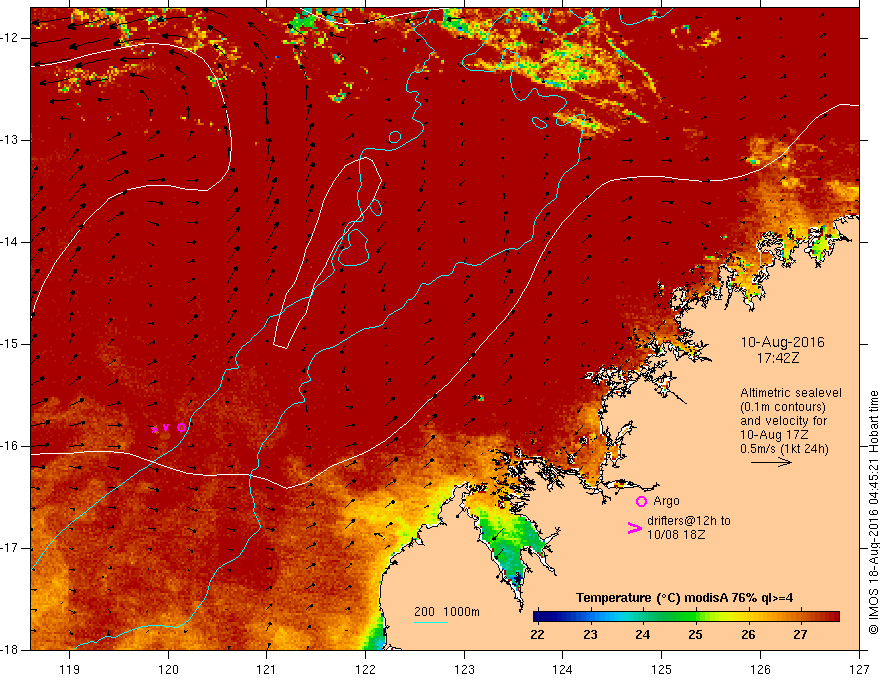Viewport: 880px width, 680px height.
Task: Click the "Altimetric sealevel" text
Action: click(x=791, y=393)
